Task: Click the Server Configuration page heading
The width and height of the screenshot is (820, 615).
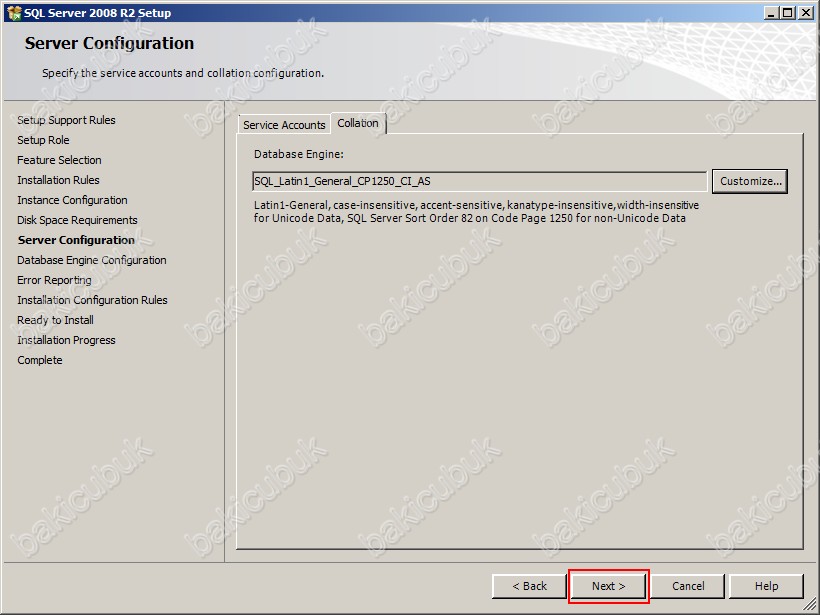Action: coord(109,43)
